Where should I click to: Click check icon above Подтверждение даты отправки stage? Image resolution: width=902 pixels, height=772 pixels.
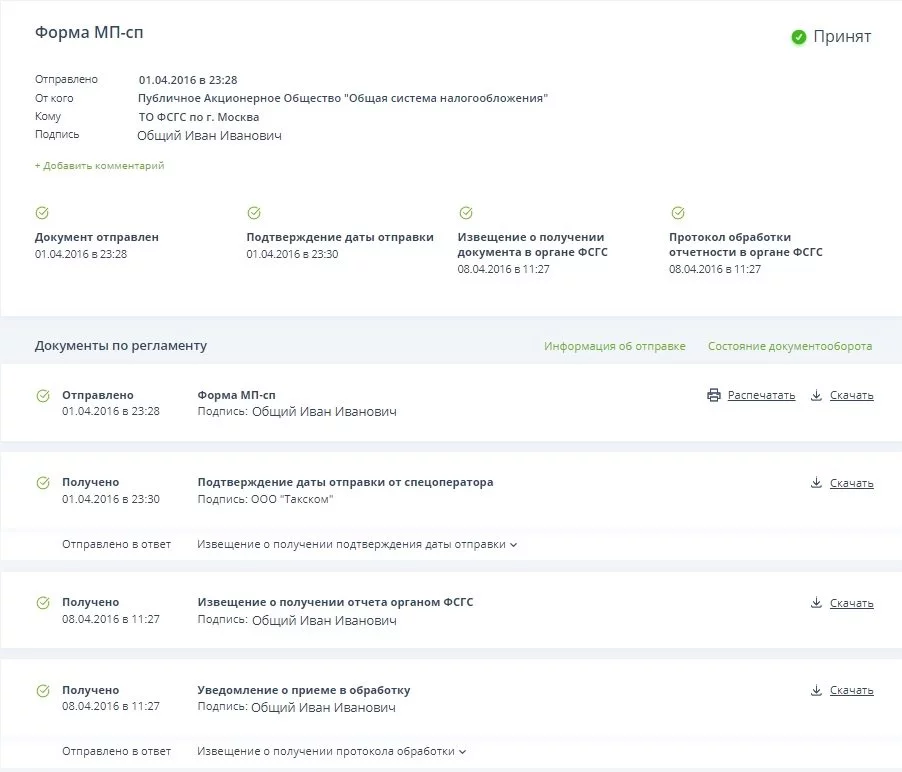tap(254, 213)
